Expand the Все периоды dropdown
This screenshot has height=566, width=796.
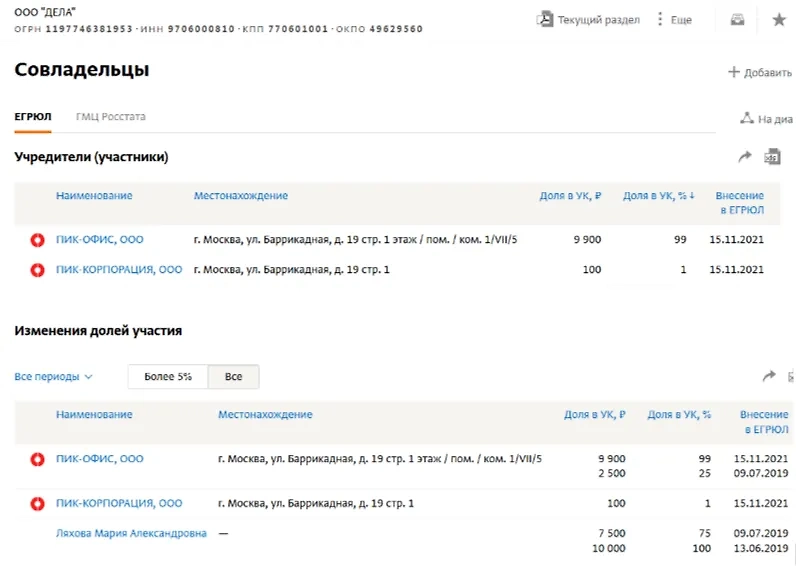tap(54, 377)
